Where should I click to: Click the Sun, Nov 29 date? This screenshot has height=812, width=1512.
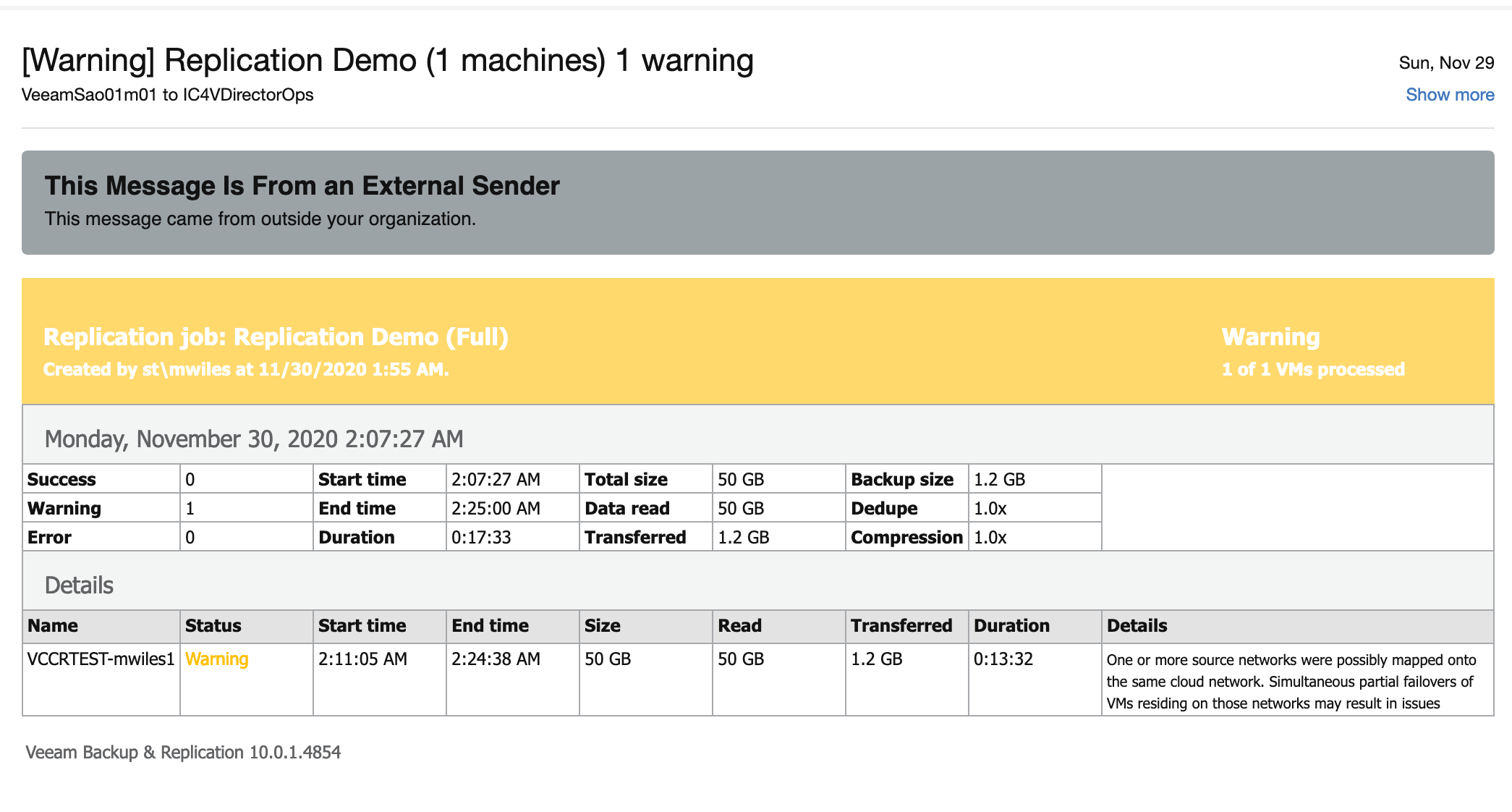point(1445,63)
